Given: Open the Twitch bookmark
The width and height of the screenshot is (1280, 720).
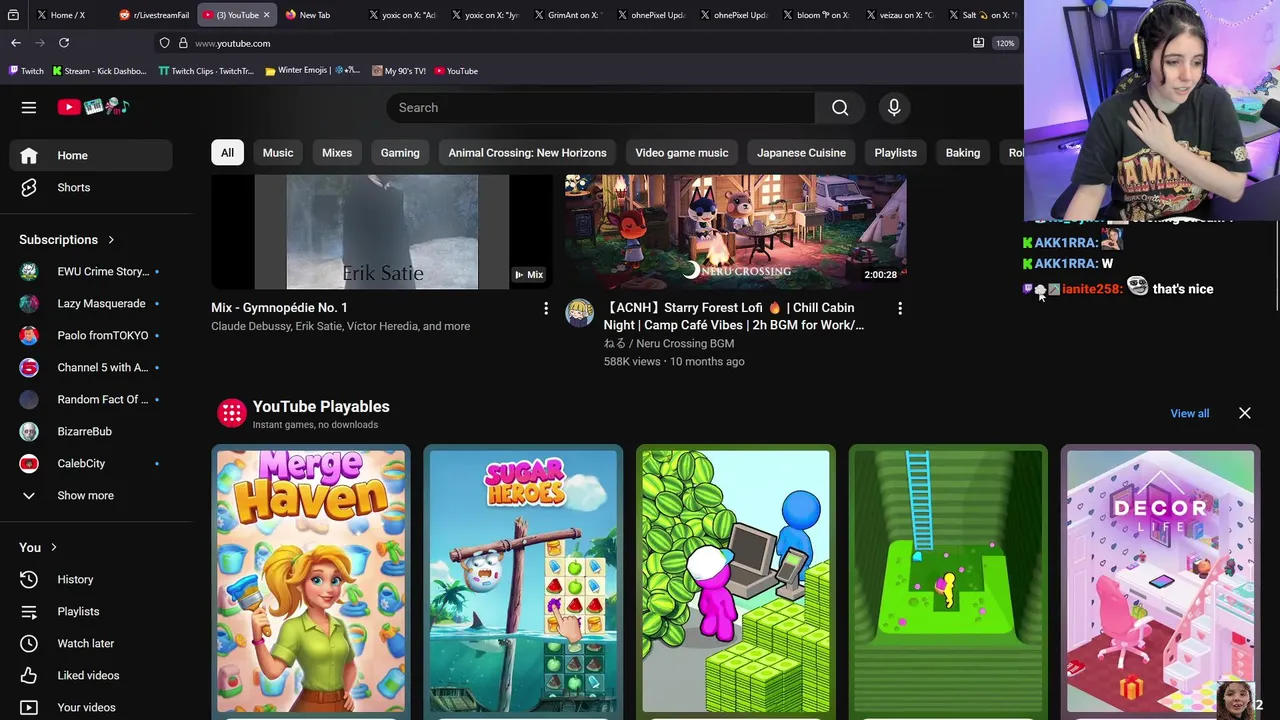Looking at the screenshot, I should point(27,71).
